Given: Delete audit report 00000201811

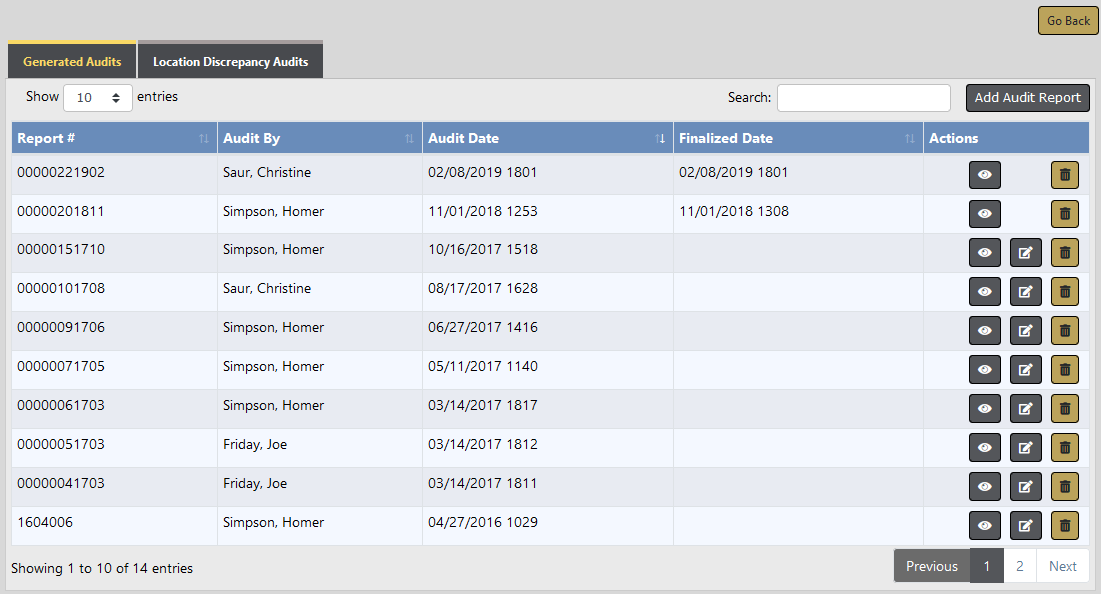Looking at the screenshot, I should coord(1064,214).
